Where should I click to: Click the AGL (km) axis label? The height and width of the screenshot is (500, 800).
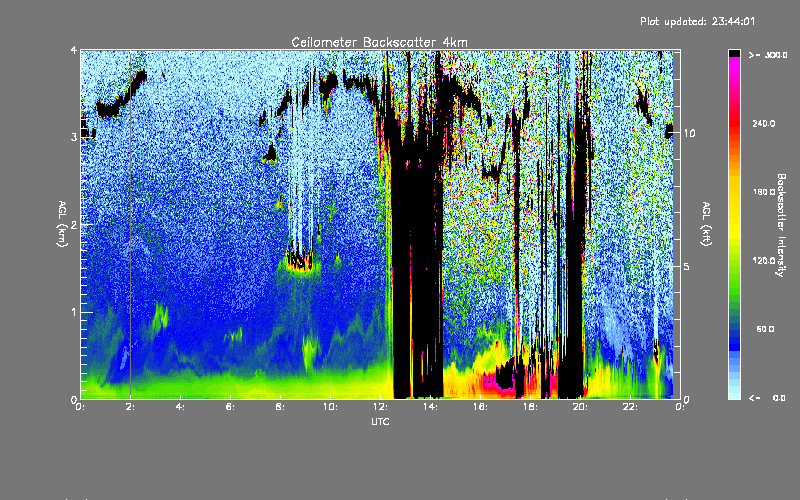62,224
